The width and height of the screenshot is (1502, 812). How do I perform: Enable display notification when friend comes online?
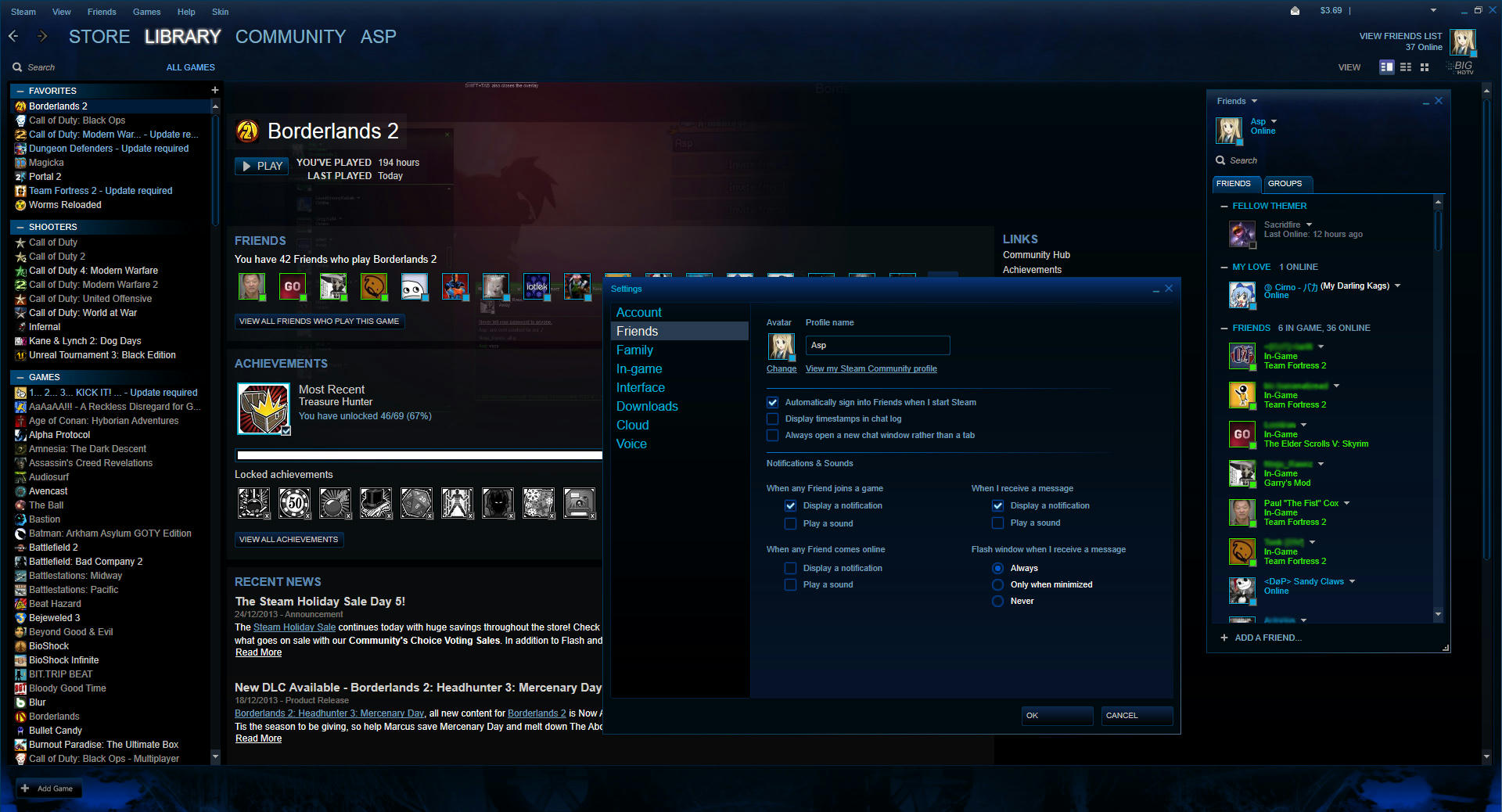791,568
